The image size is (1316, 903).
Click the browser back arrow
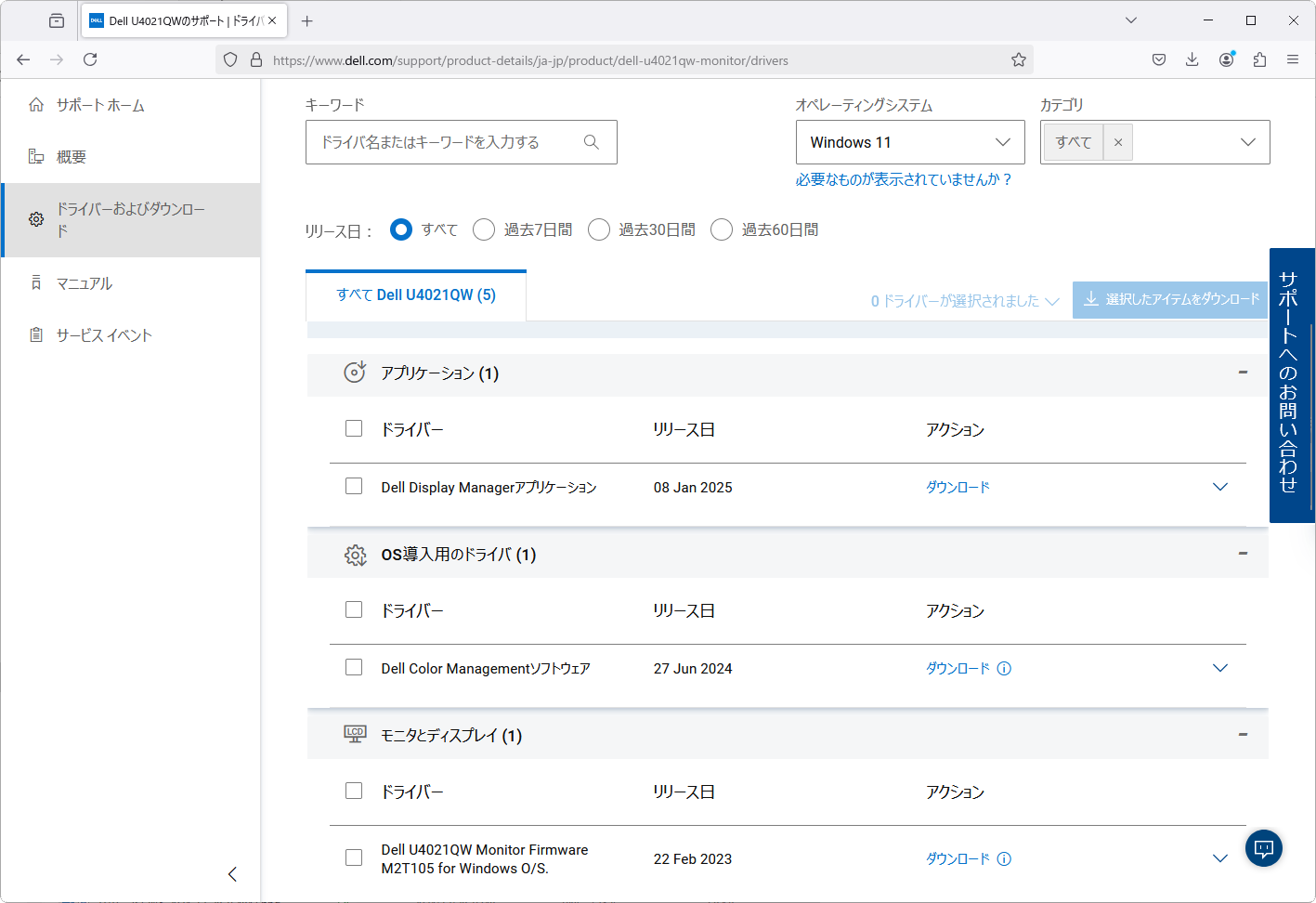click(x=24, y=59)
